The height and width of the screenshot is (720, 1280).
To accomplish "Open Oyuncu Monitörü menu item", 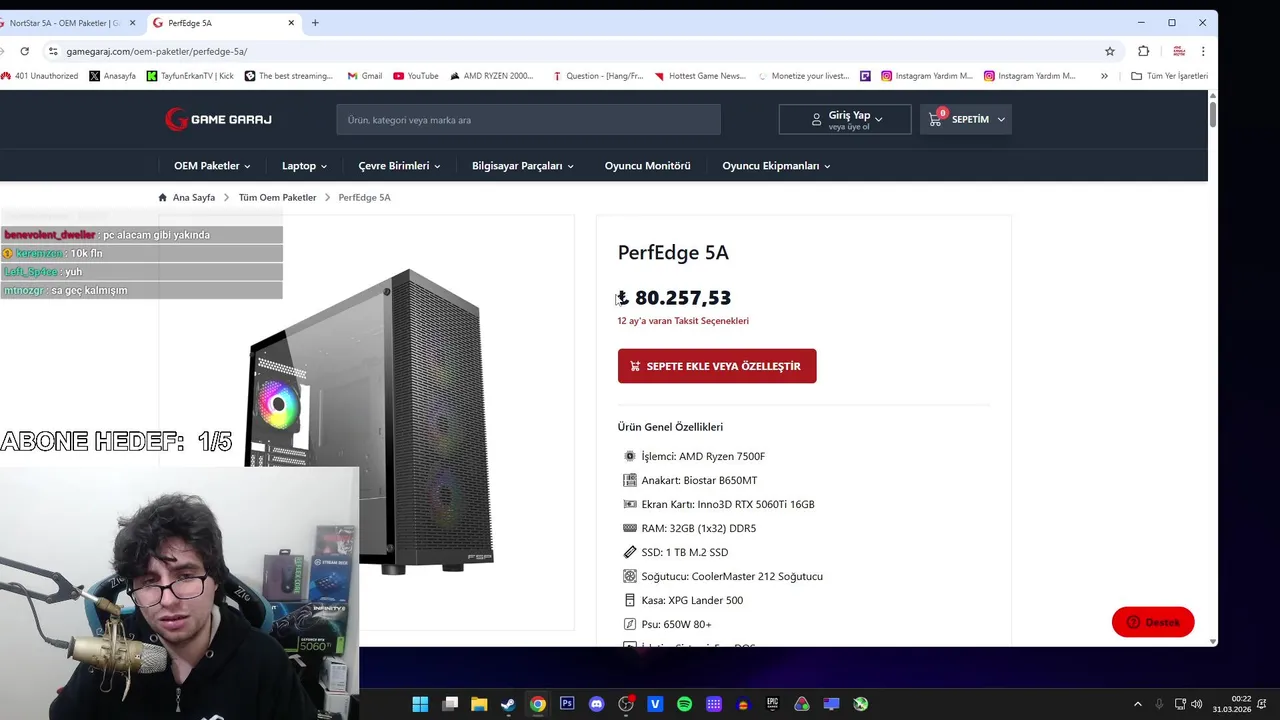I will [647, 166].
